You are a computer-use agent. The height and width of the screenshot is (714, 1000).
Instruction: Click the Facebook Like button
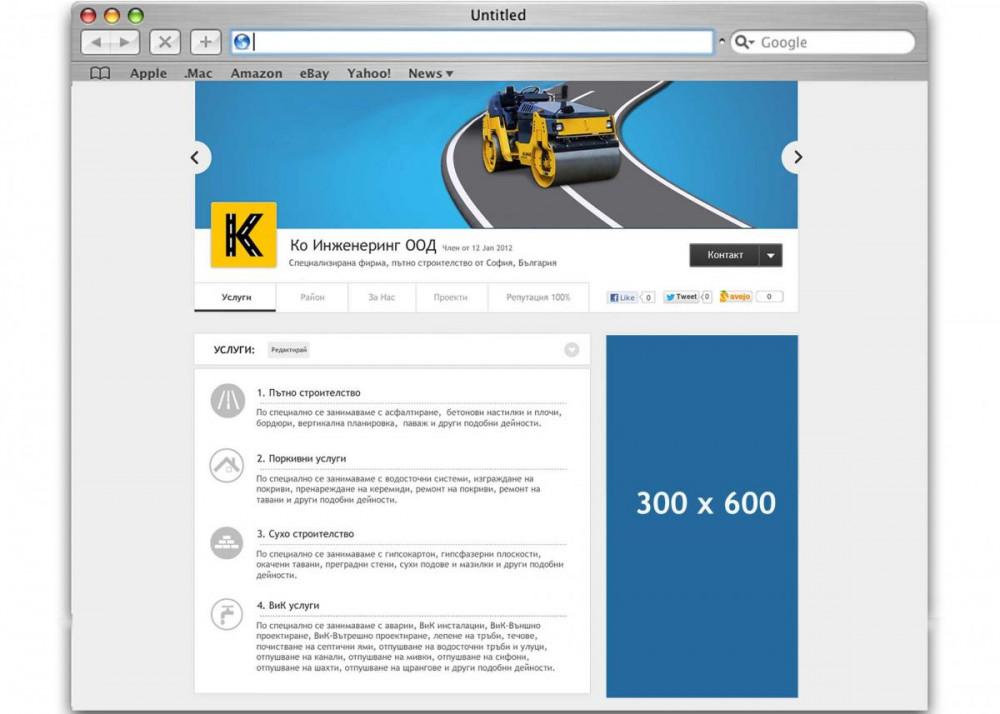(622, 297)
